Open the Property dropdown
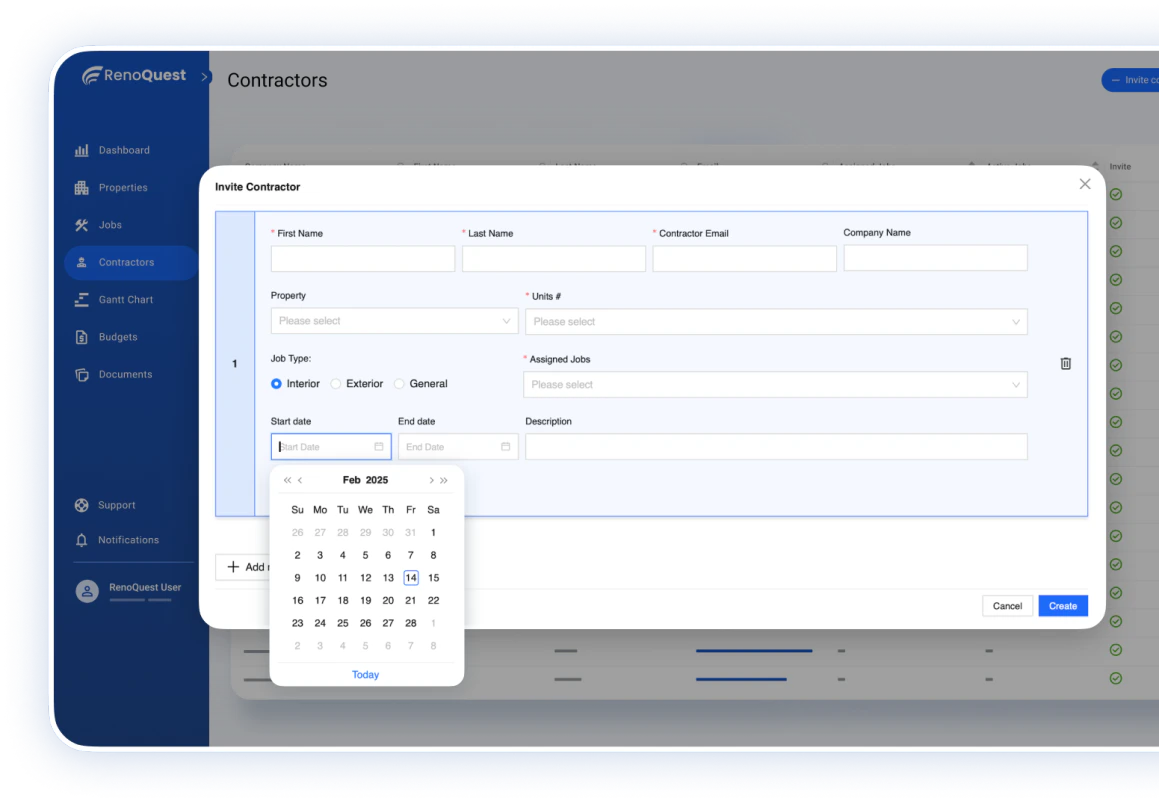 394,321
